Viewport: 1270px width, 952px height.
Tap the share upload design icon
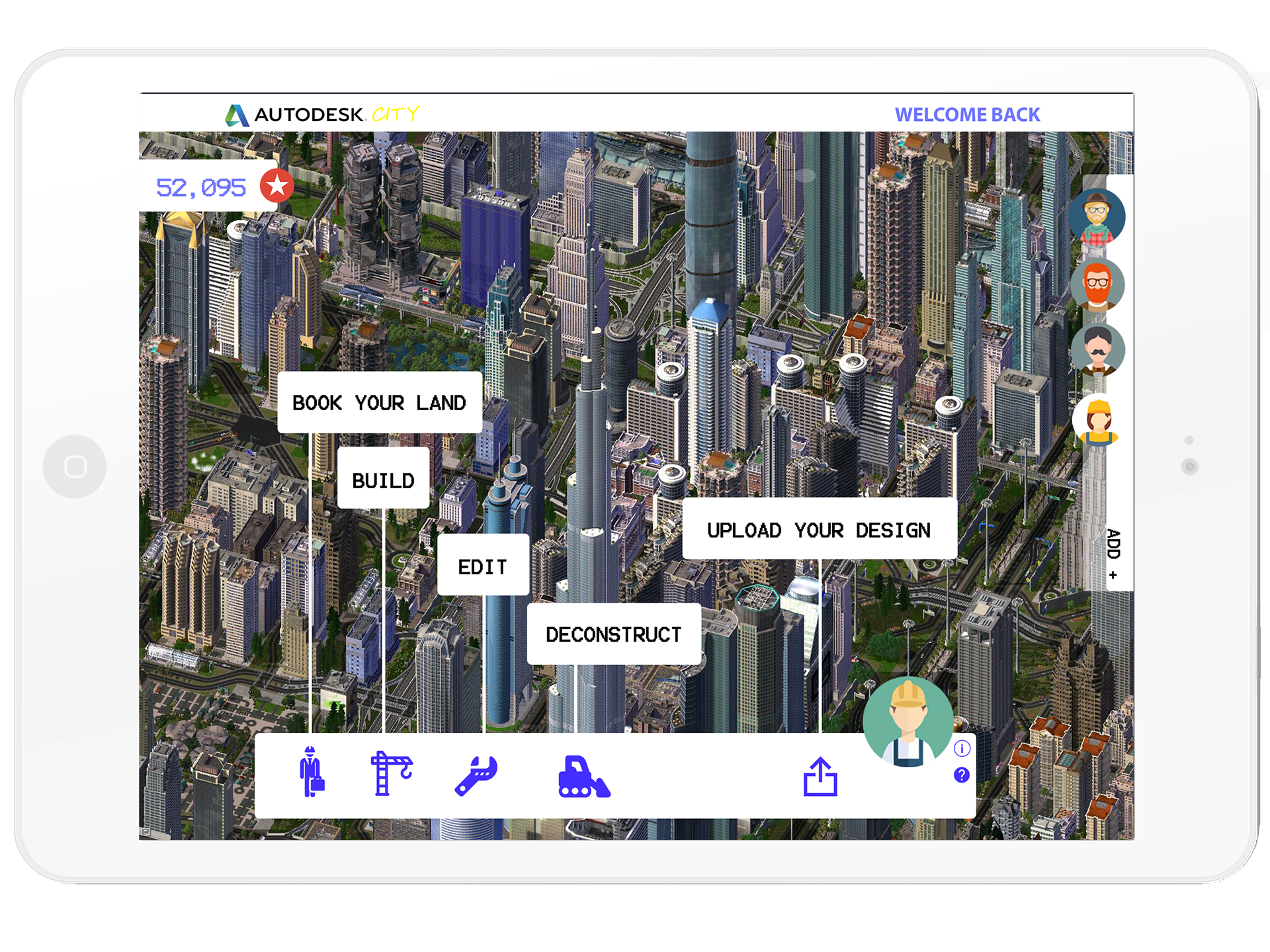coord(820,777)
